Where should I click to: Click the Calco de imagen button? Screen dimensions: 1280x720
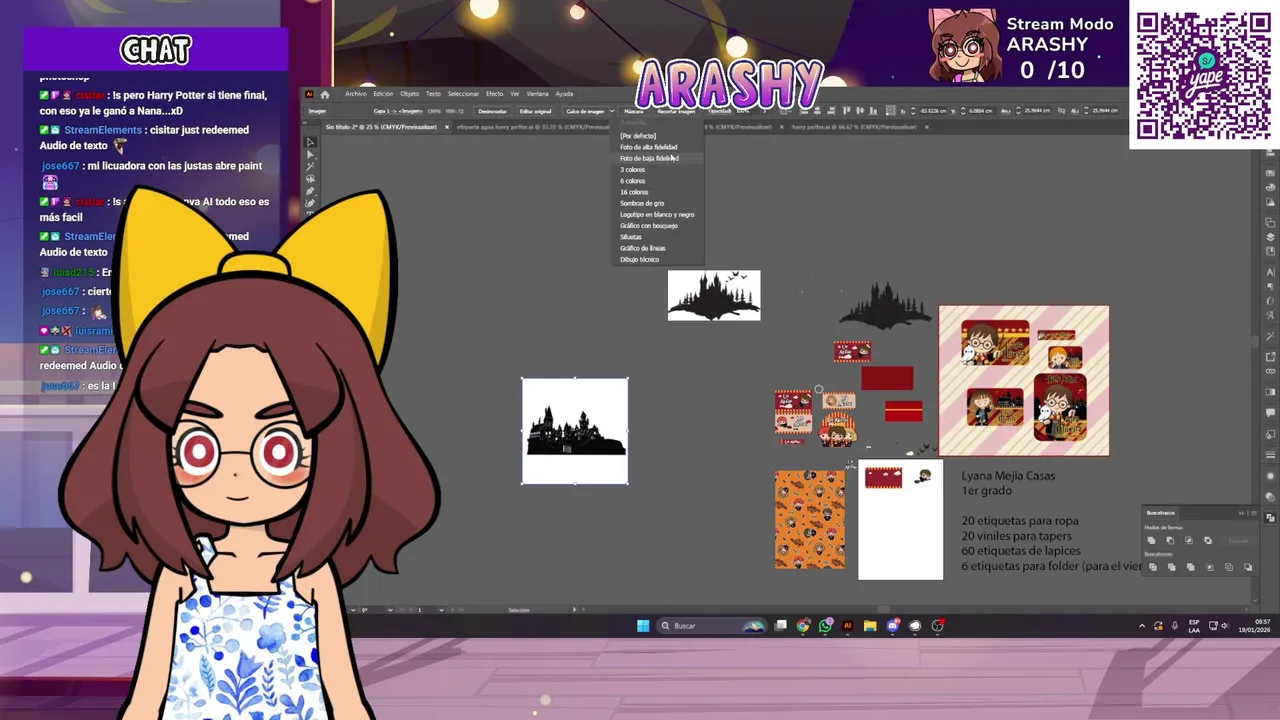pos(585,111)
